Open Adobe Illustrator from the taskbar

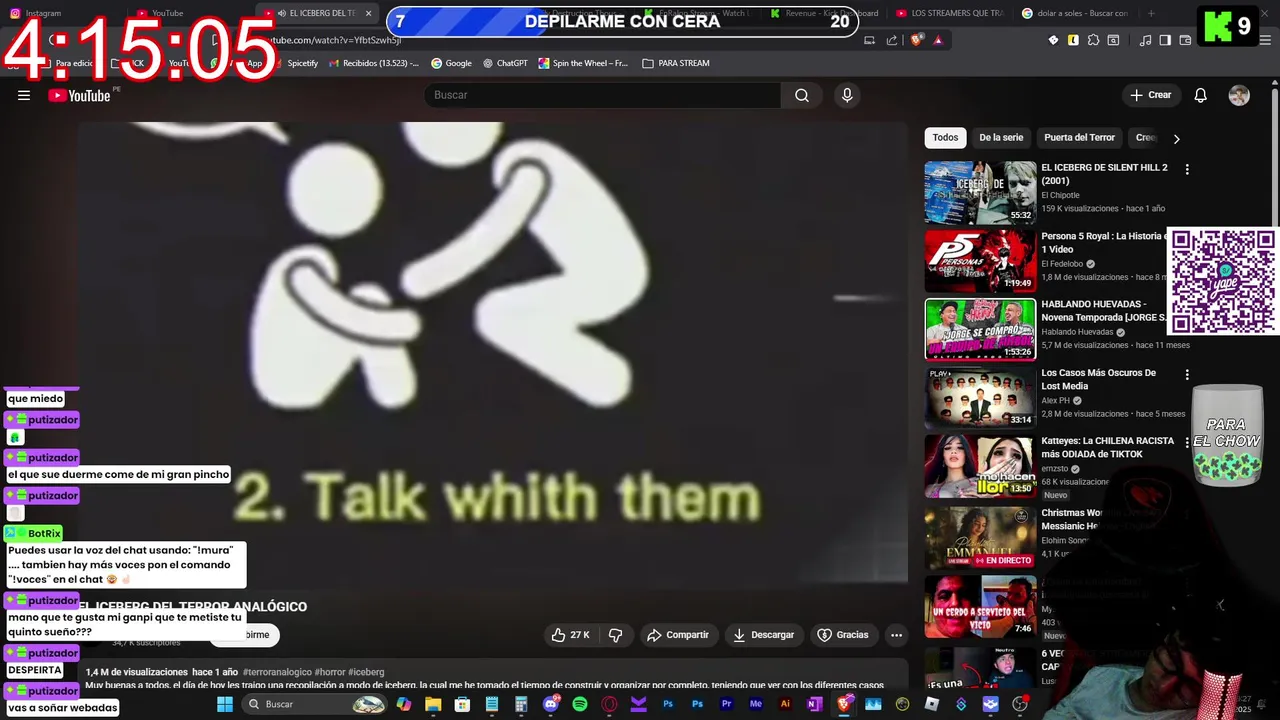785,704
